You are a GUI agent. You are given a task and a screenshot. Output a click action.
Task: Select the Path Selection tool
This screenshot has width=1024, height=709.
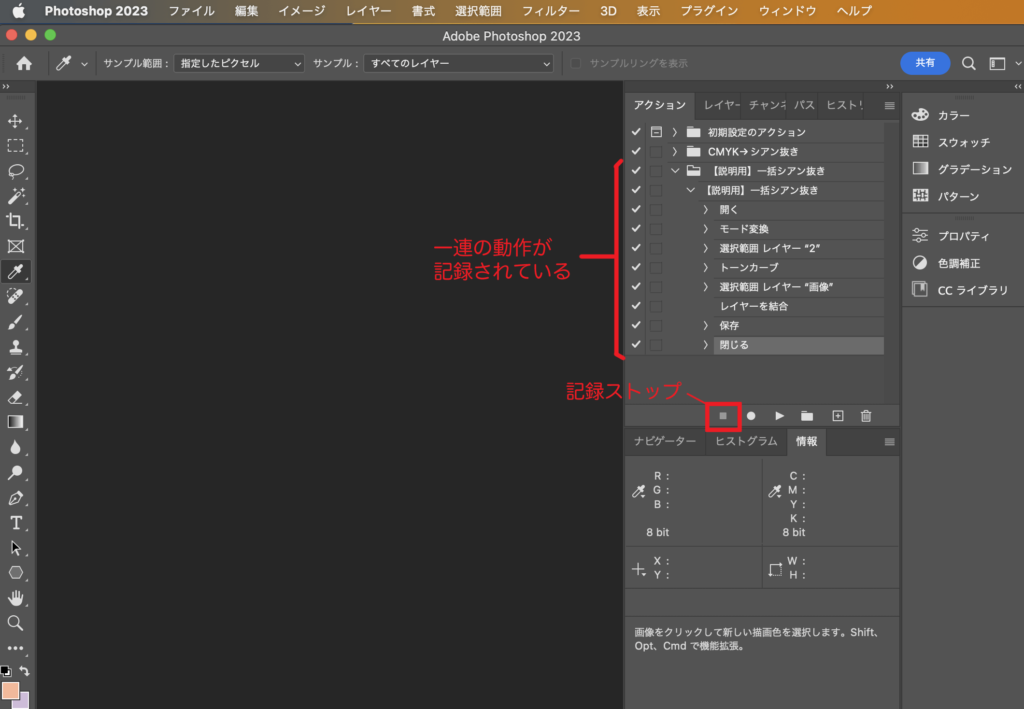pos(15,548)
